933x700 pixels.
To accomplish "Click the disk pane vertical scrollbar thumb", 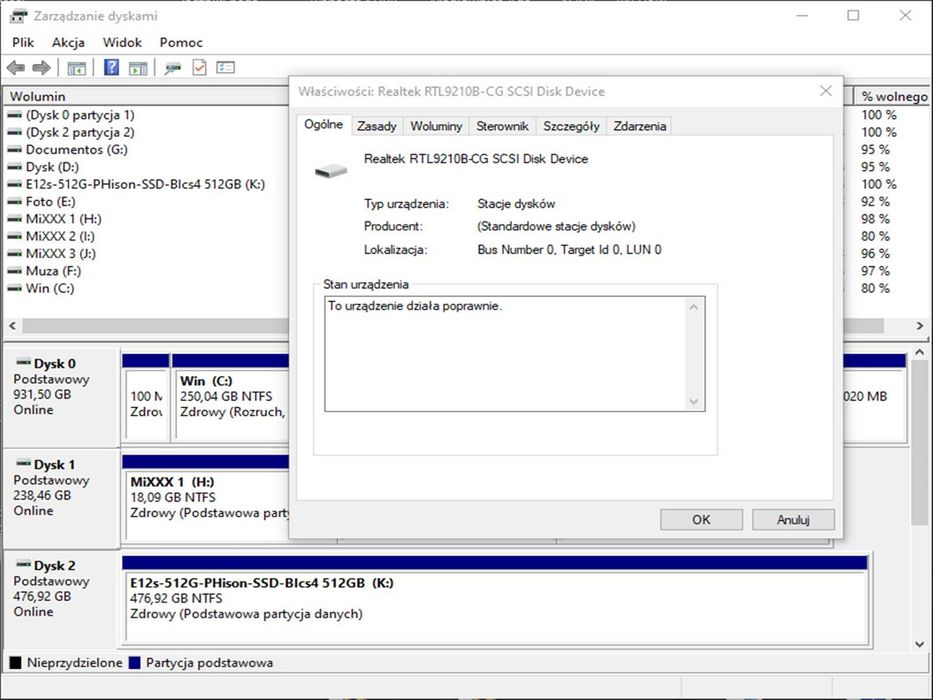I will pos(919,443).
